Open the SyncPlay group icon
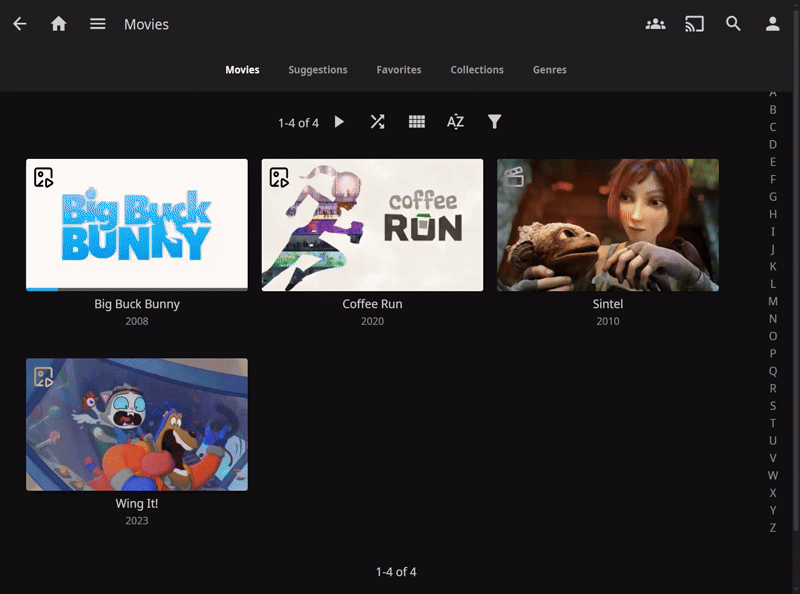 (655, 23)
